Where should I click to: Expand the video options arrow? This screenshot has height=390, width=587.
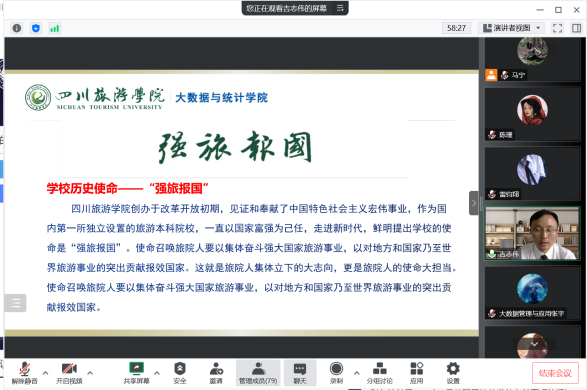(90, 373)
